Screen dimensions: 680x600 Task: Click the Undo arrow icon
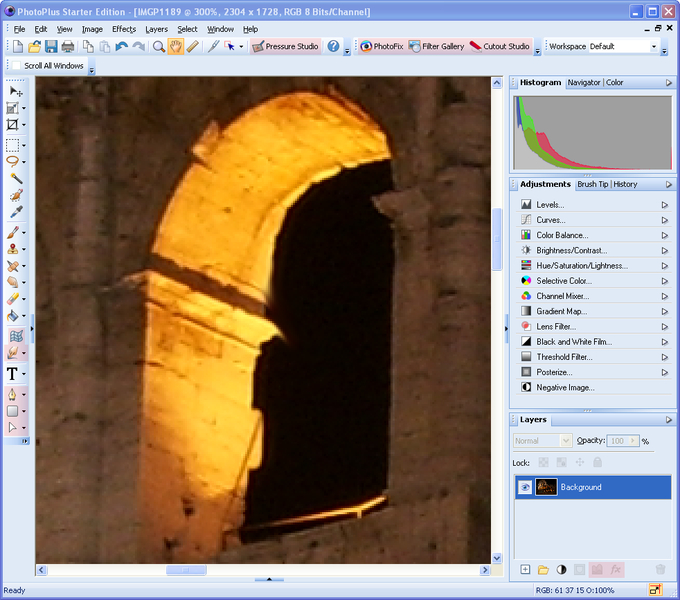click(x=121, y=47)
